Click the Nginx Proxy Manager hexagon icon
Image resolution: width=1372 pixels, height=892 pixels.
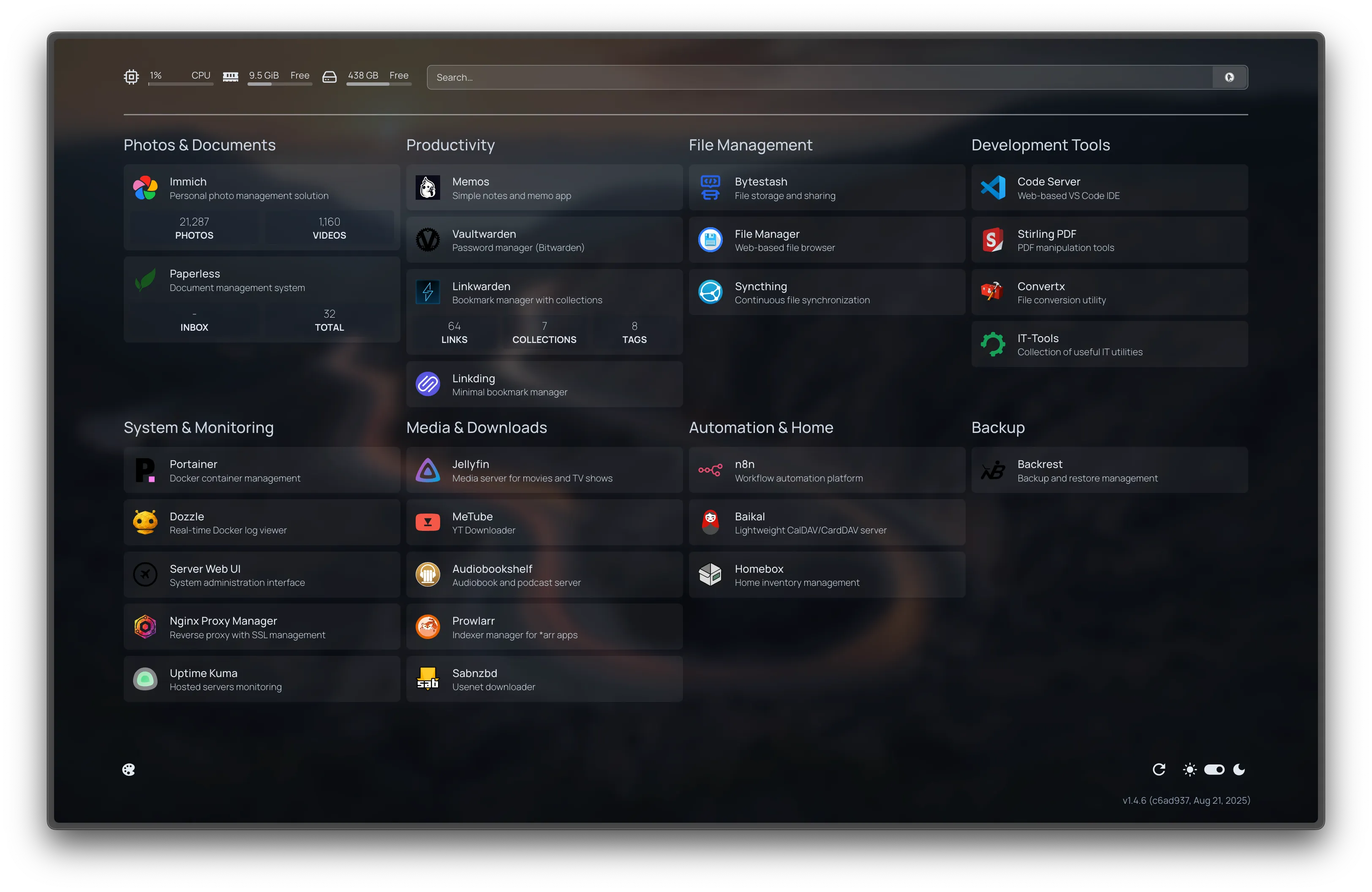point(145,627)
